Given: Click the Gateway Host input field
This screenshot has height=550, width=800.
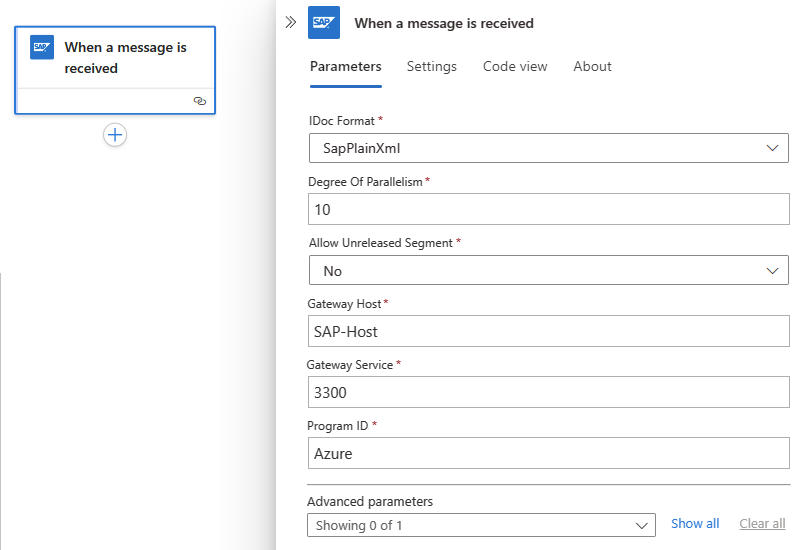Looking at the screenshot, I should (x=548, y=331).
